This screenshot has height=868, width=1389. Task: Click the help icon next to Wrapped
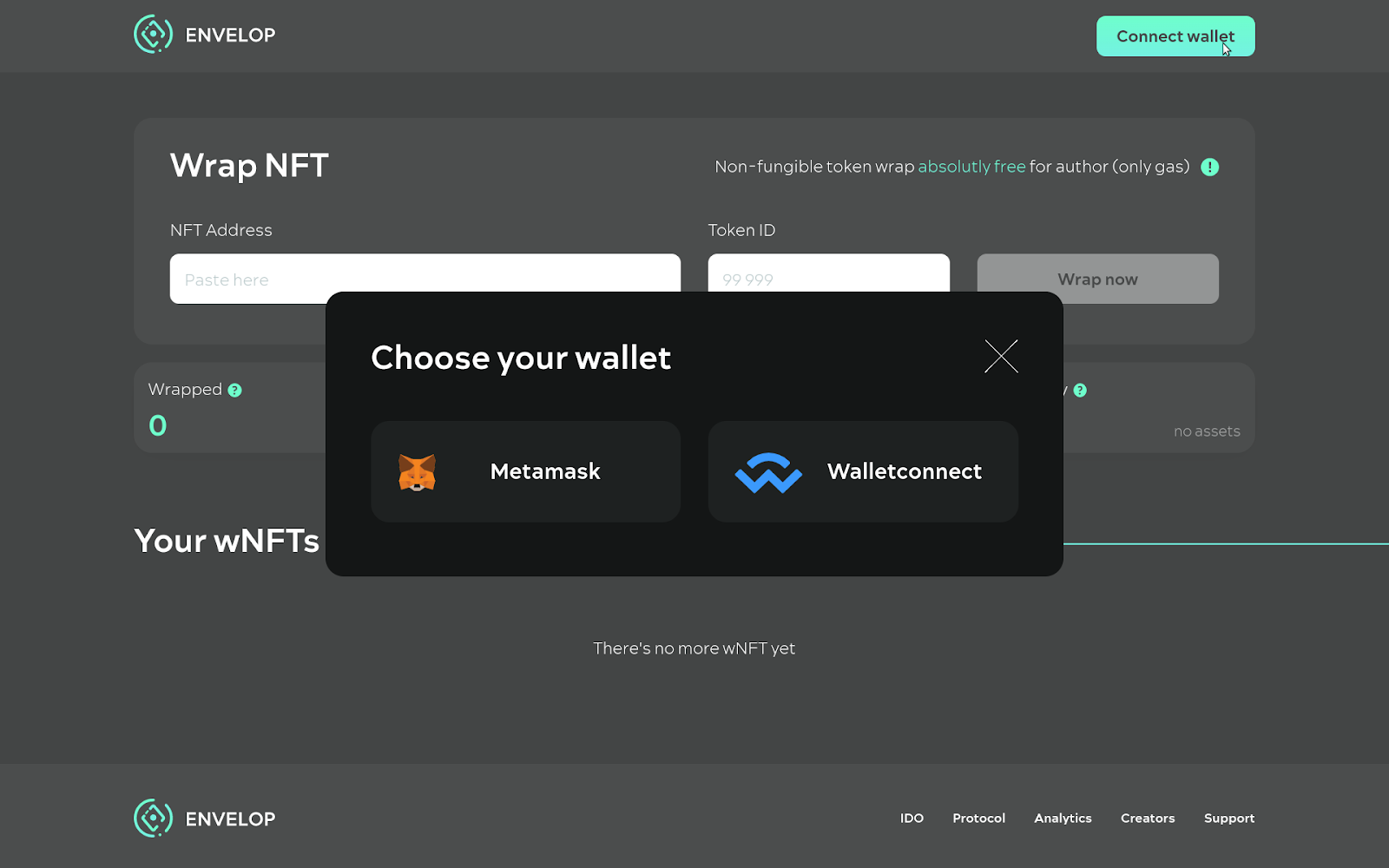pyautogui.click(x=234, y=391)
